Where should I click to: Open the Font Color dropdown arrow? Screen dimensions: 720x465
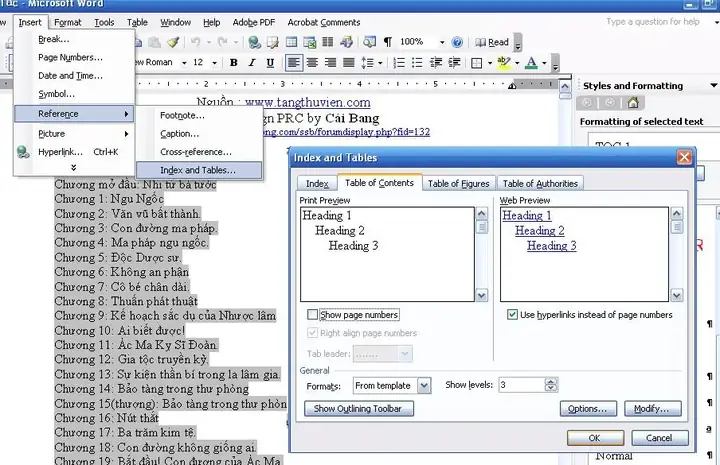pyautogui.click(x=545, y=63)
